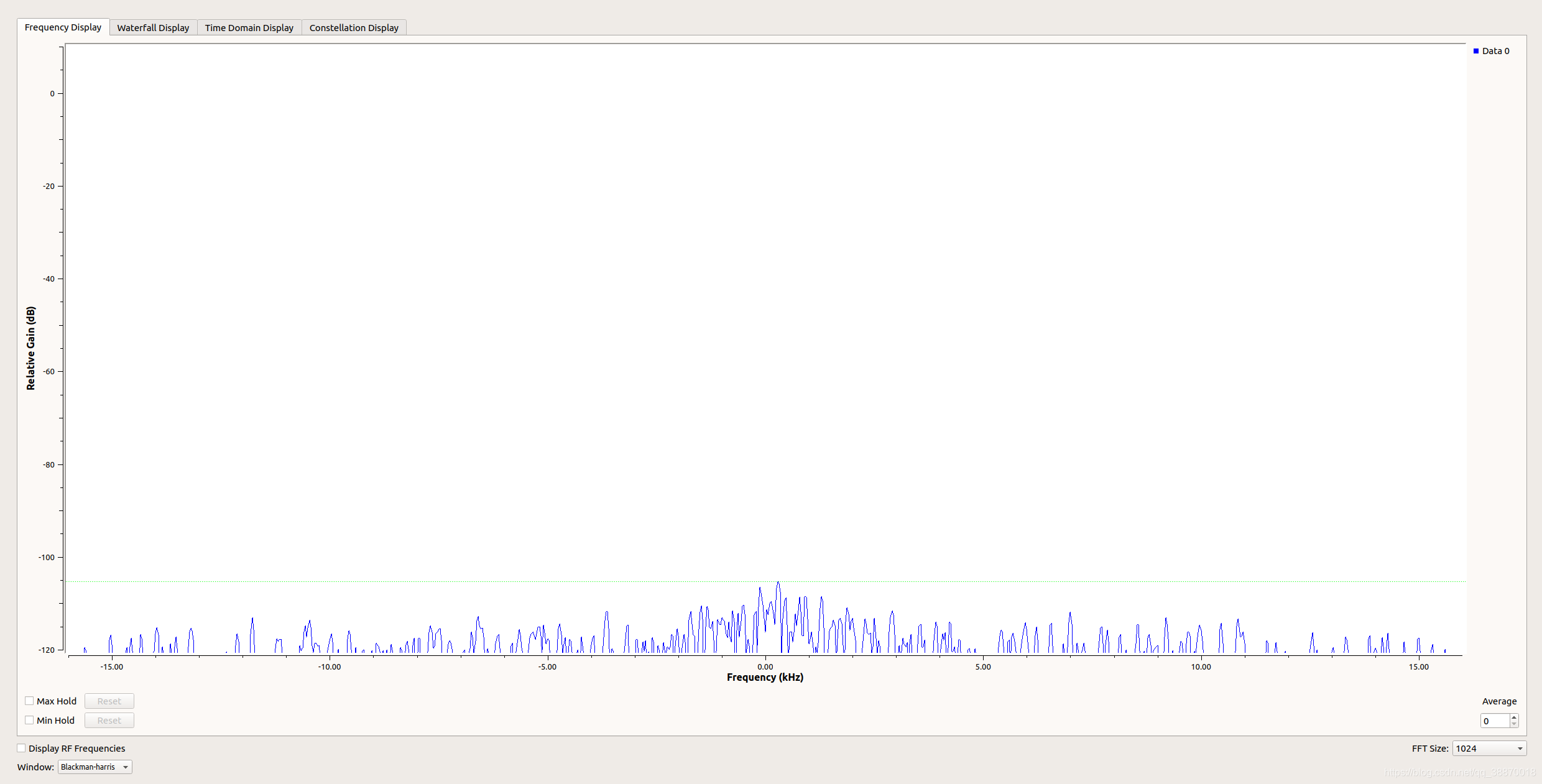The image size is (1542, 784).
Task: Click the -80 label on gain axis
Action: pos(48,465)
